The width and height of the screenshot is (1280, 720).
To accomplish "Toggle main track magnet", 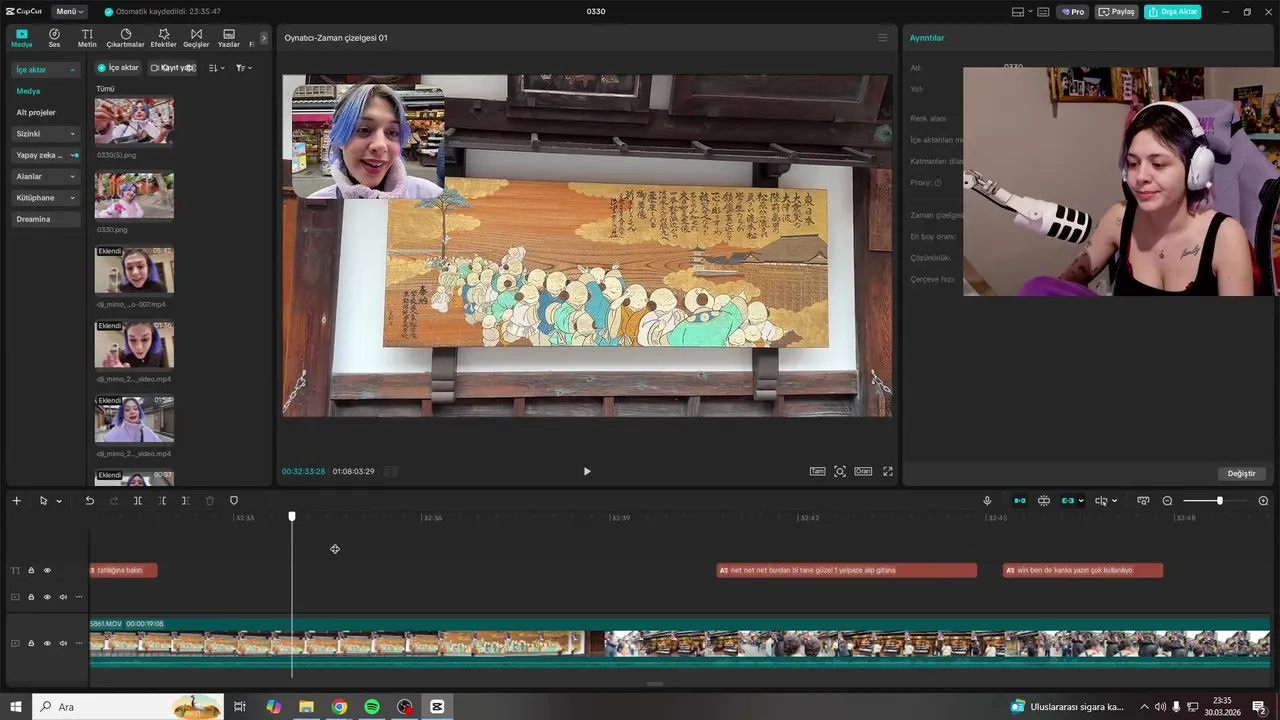I will pos(1020,501).
